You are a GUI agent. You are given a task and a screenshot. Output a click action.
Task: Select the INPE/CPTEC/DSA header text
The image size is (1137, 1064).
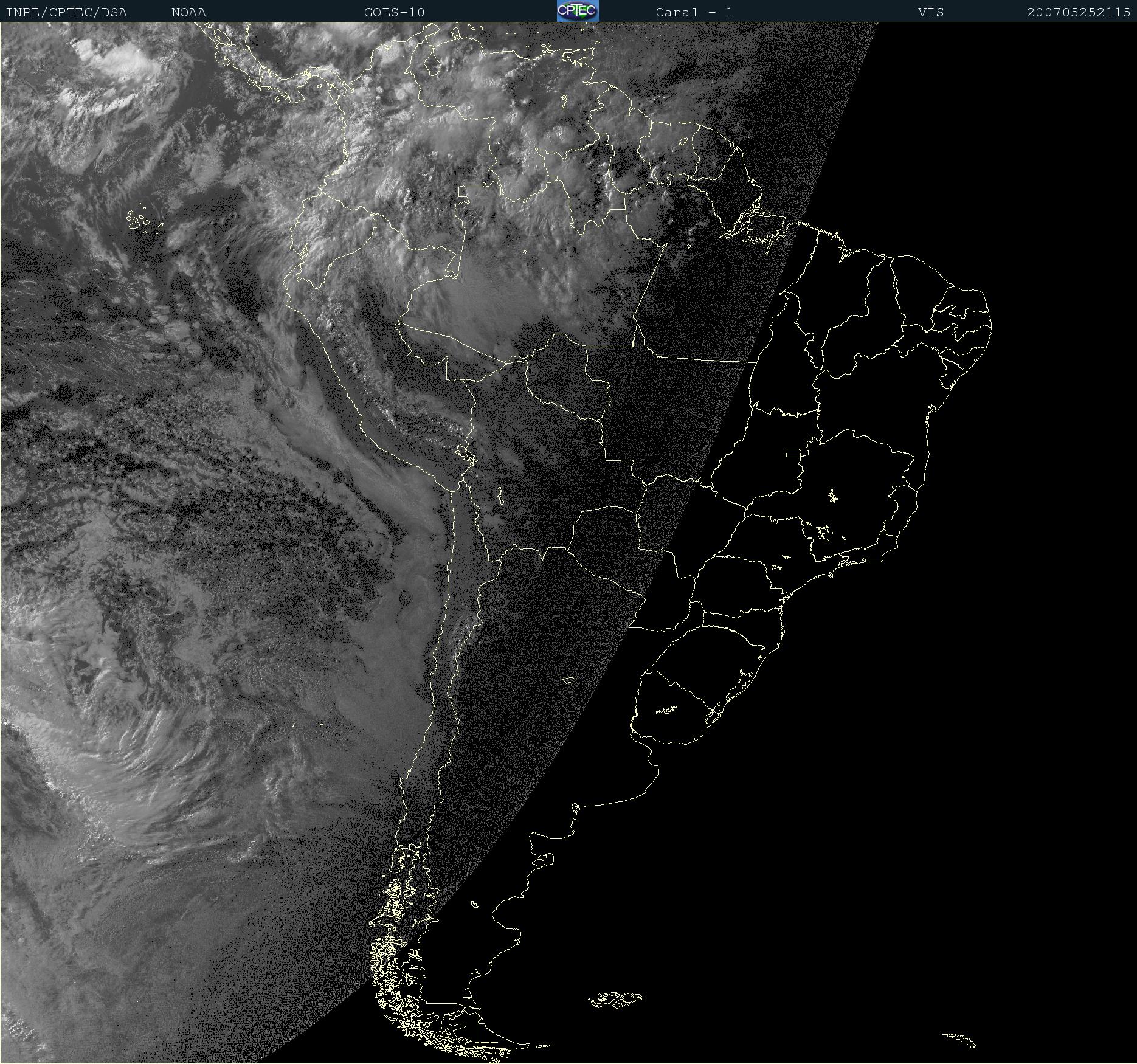[x=66, y=12]
